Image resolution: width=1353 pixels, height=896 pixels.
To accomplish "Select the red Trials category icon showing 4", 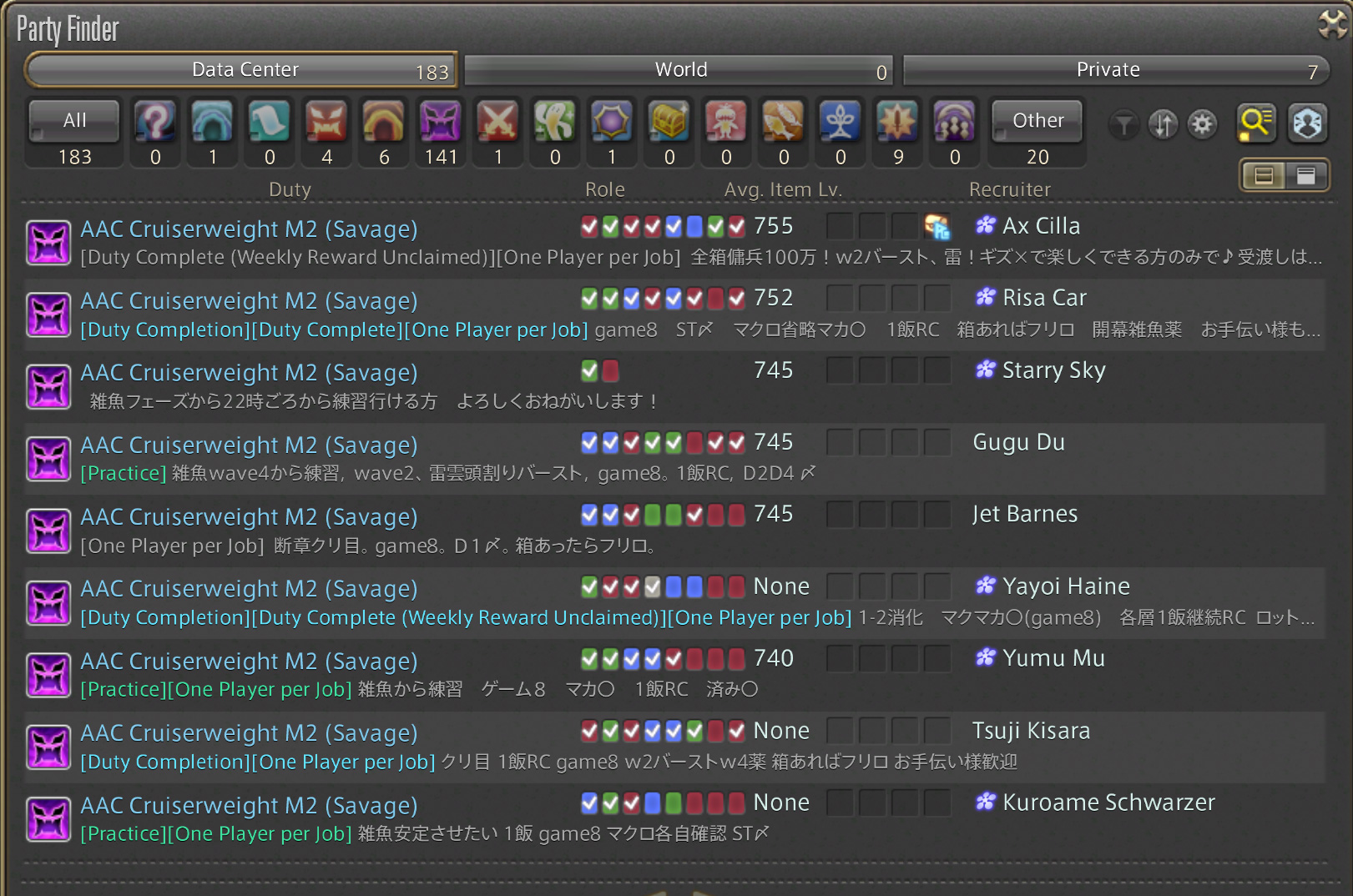I will tap(326, 122).
